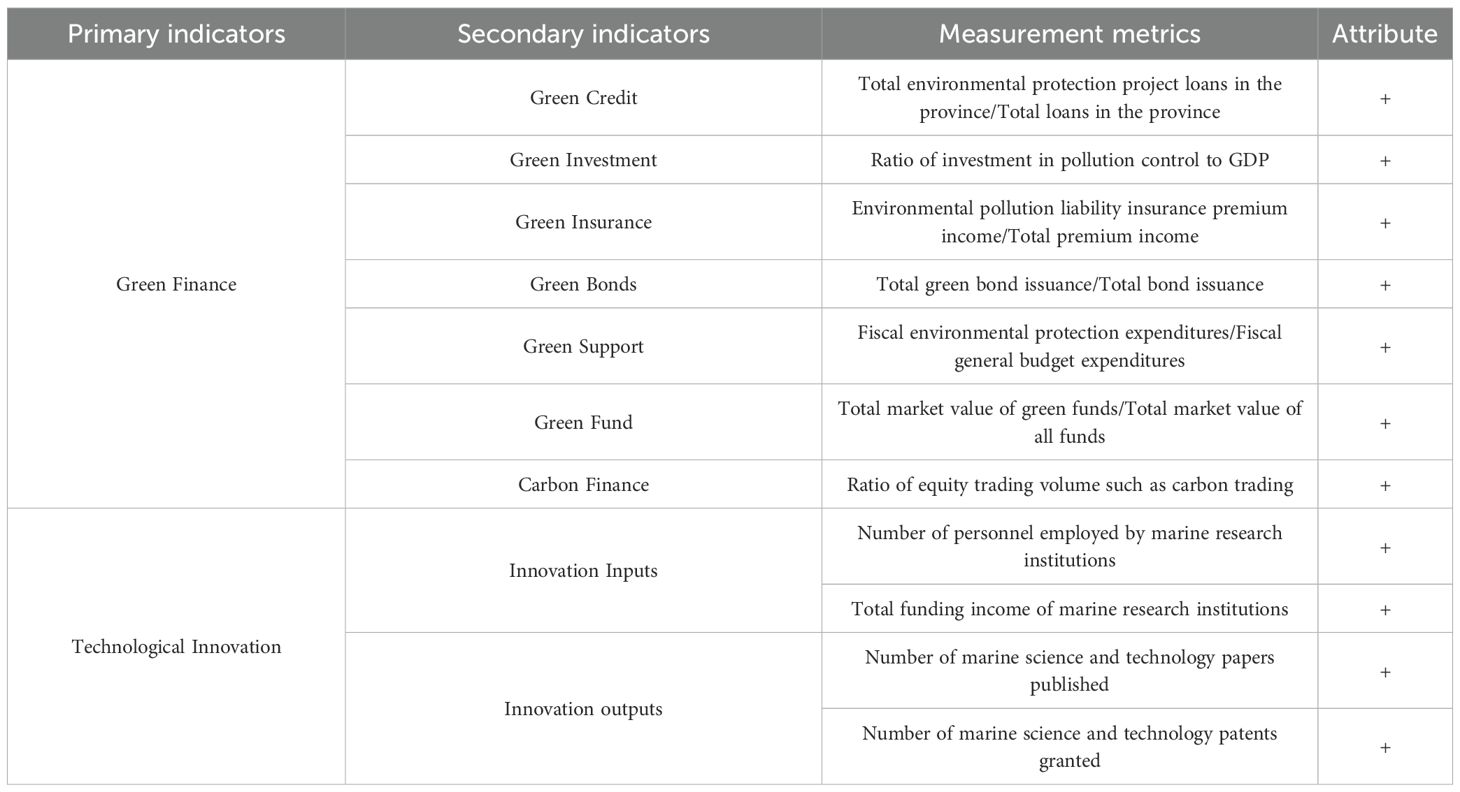Screen dimensions: 1460x792
Task: Select the Green Investment cell
Action: (583, 160)
